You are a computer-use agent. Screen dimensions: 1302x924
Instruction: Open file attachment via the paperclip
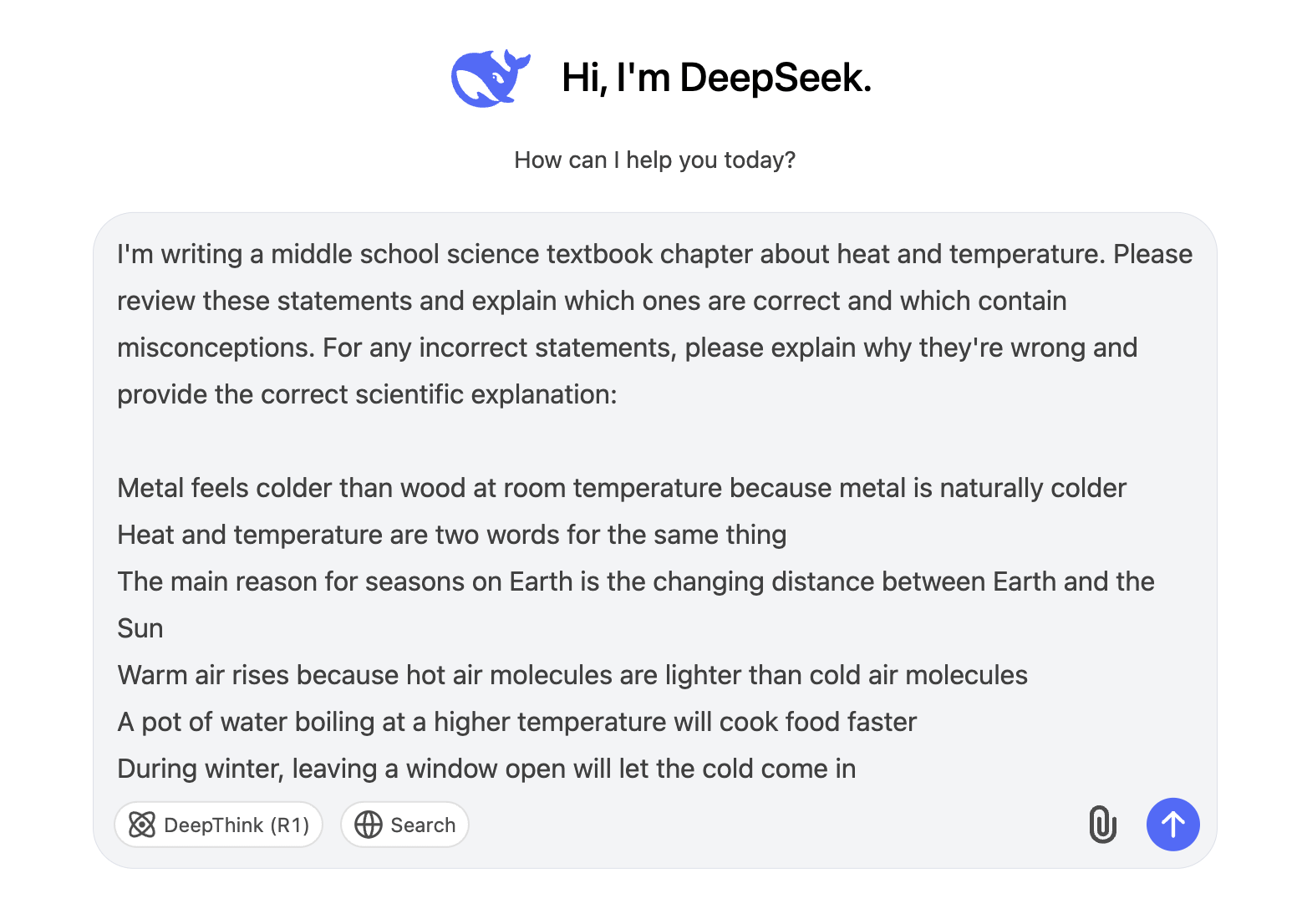pyautogui.click(x=1103, y=825)
